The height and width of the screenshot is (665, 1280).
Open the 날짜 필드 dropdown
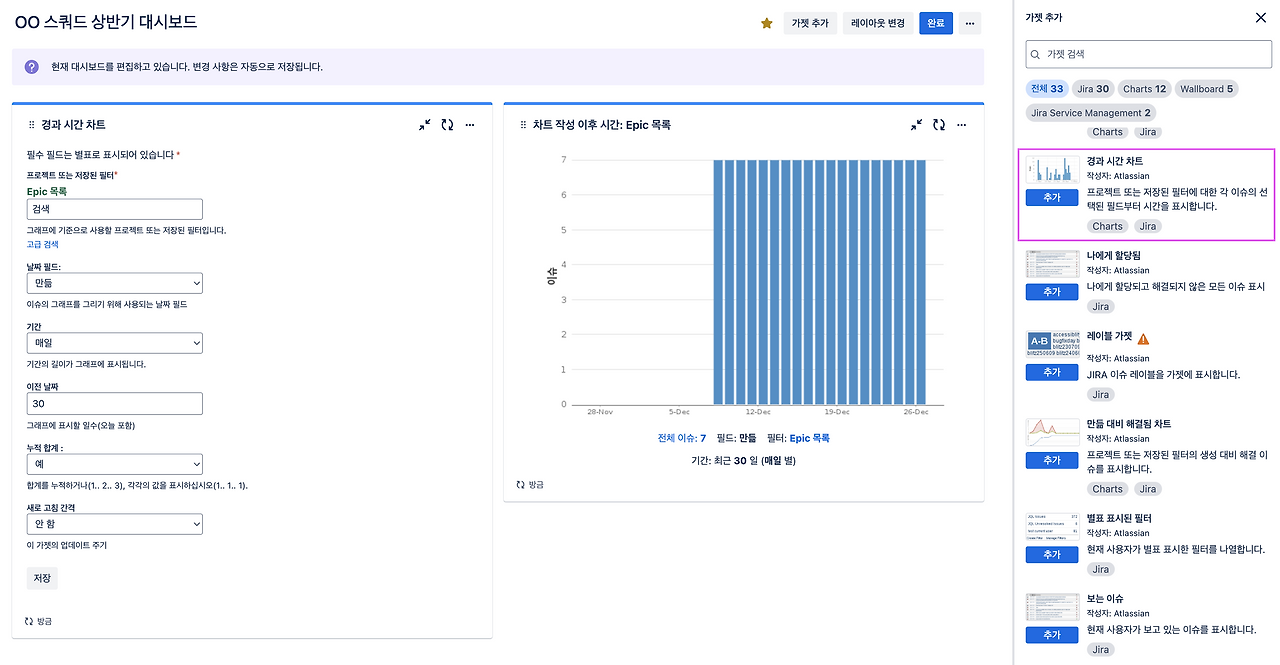pos(115,283)
